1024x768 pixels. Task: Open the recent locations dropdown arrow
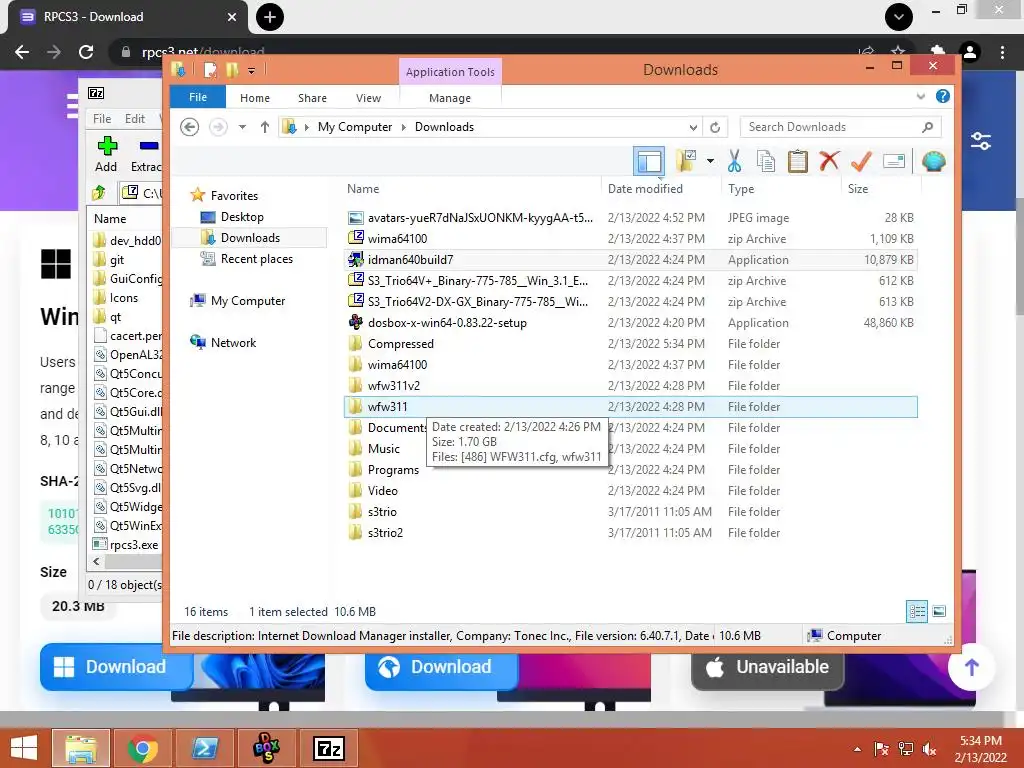[x=242, y=127]
